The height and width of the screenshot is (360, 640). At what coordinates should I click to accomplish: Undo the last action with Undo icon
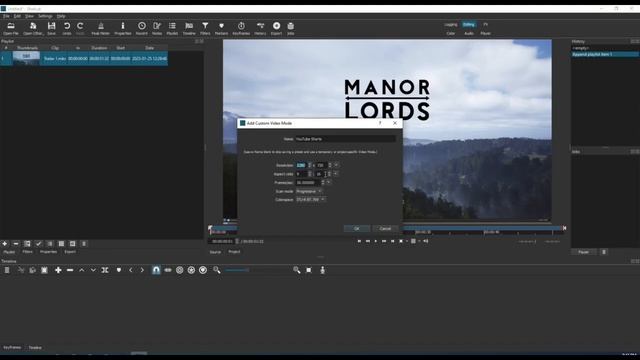pos(67,29)
